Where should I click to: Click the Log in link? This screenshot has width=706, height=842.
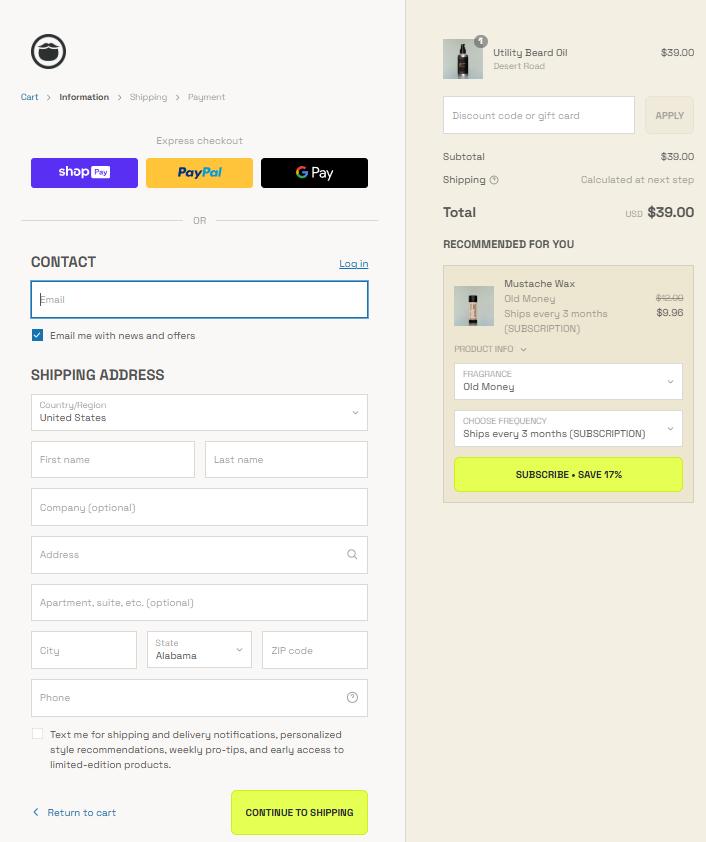click(354, 264)
